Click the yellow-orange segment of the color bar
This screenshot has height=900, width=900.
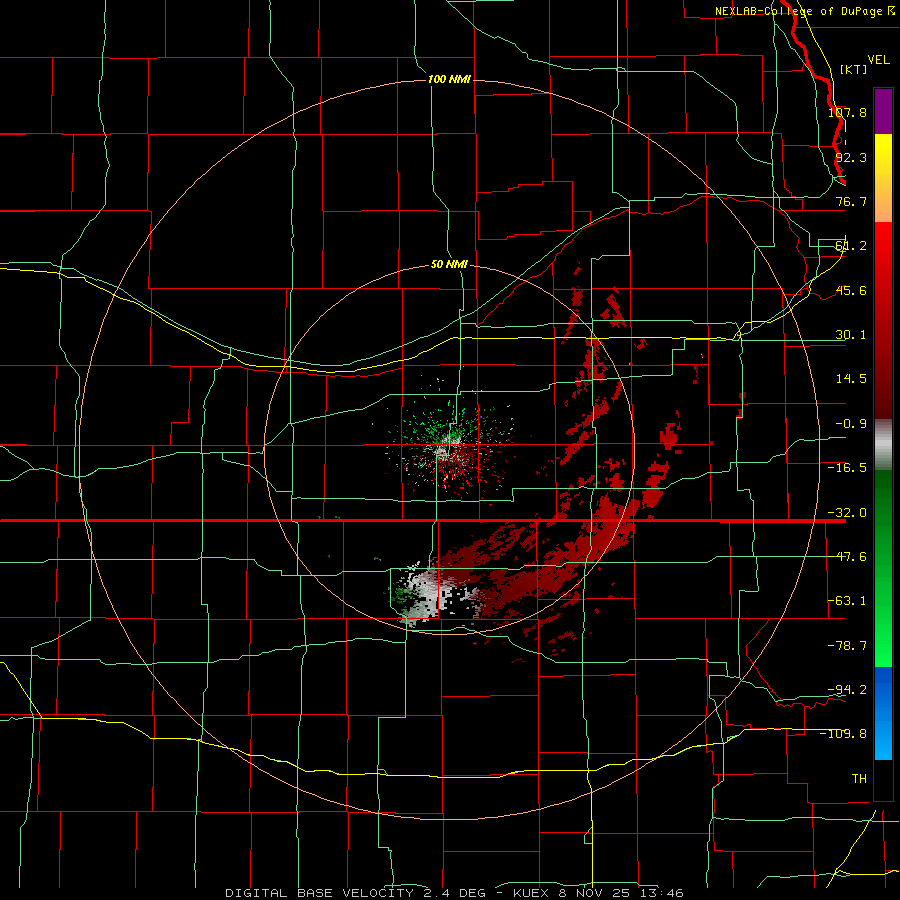(883, 178)
